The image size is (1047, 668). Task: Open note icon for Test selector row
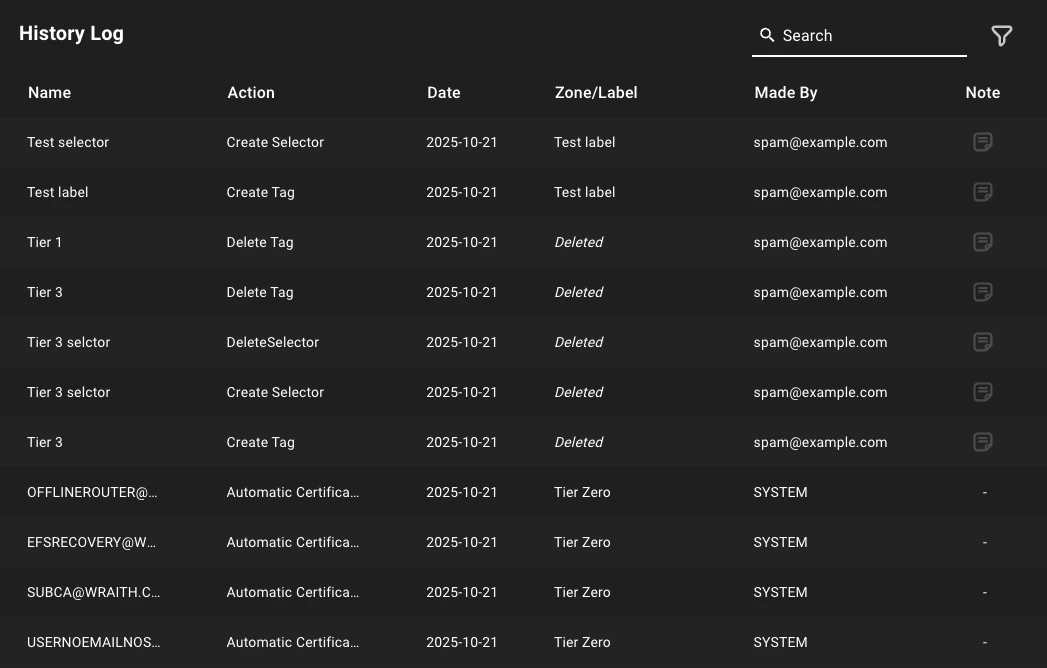(983, 142)
